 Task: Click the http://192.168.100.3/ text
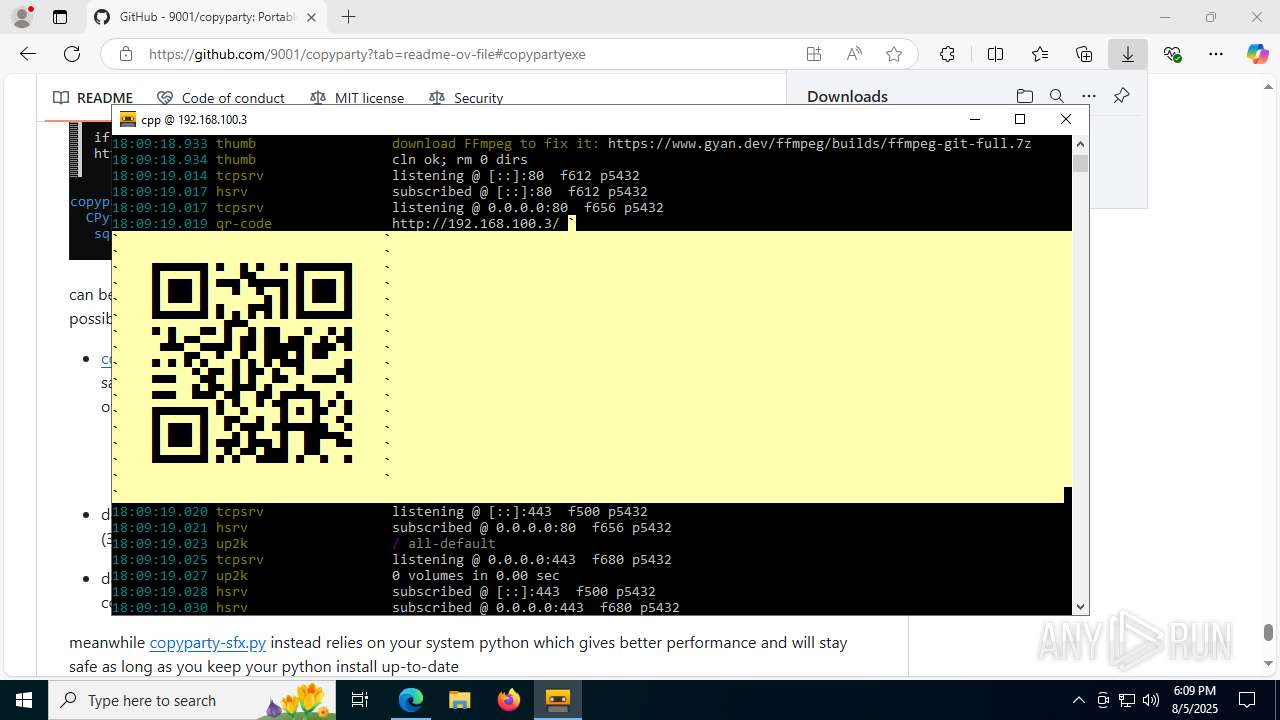point(476,223)
